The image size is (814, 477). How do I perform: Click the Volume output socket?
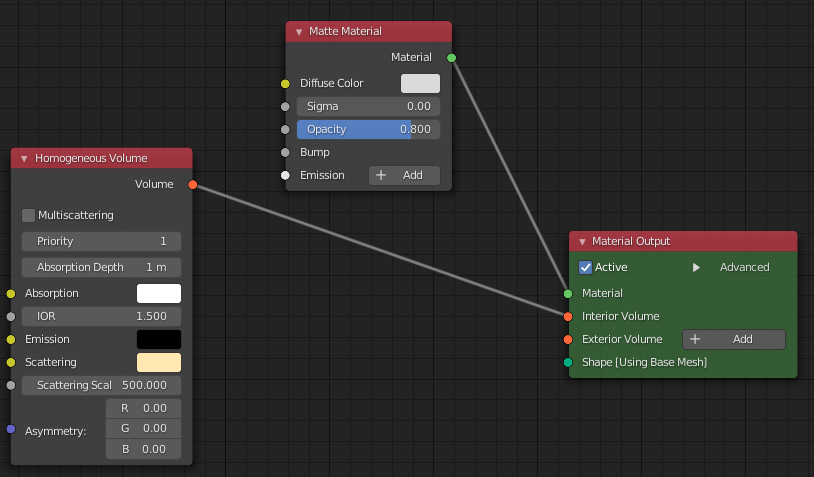192,184
